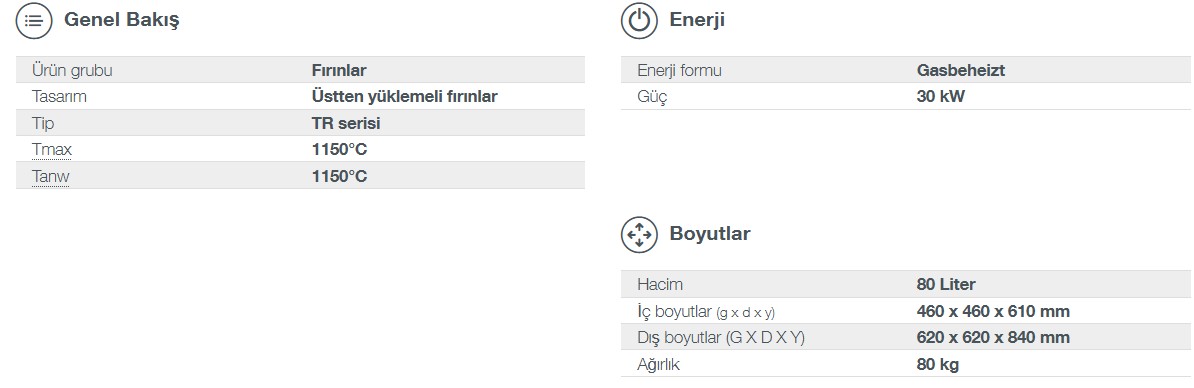Click the 80 kg weight value
Image resolution: width=1194 pixels, height=388 pixels.
tap(937, 364)
